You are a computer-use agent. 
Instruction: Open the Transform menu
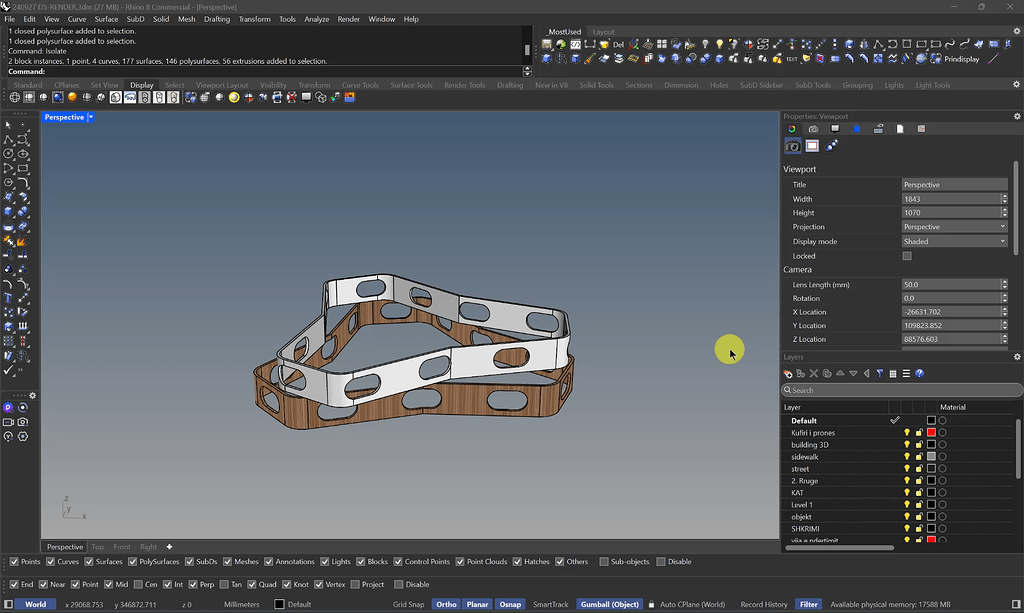click(255, 18)
